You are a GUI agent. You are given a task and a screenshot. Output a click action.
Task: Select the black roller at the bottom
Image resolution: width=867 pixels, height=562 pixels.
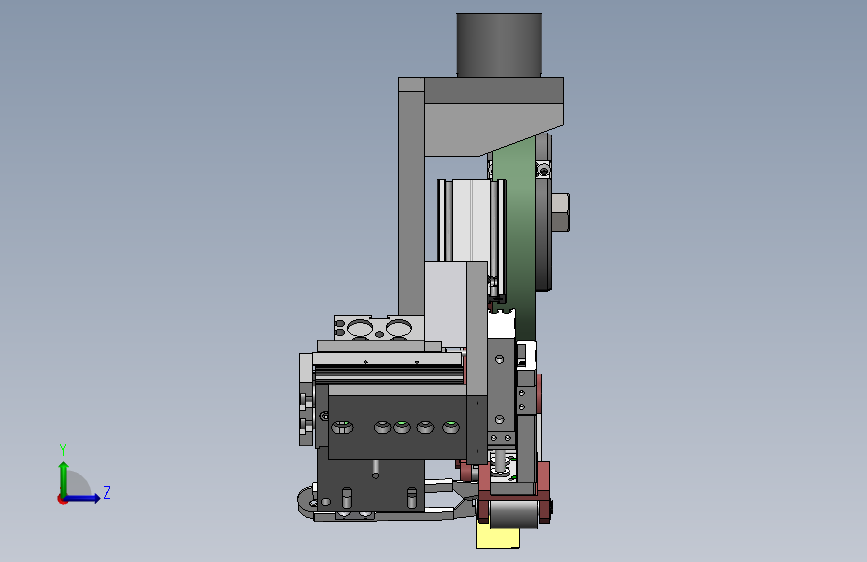pyautogui.click(x=514, y=514)
